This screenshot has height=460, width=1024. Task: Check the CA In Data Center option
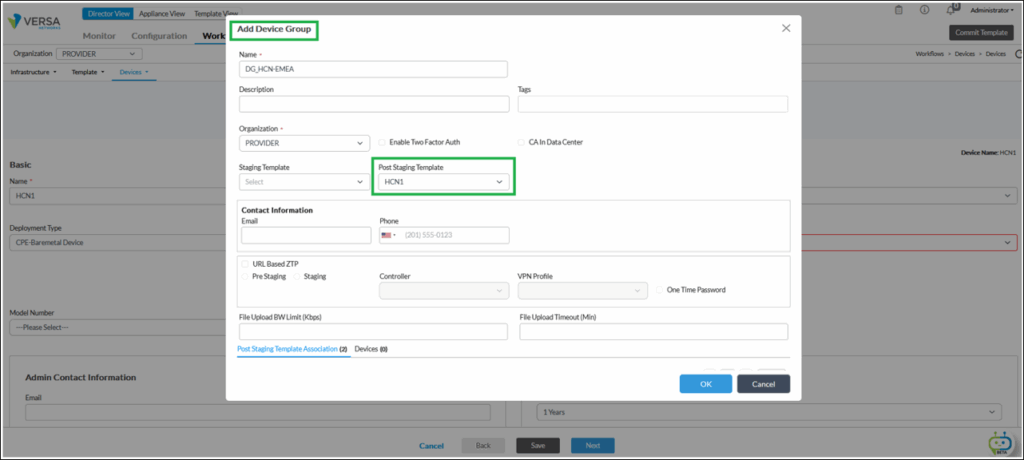tap(521, 143)
